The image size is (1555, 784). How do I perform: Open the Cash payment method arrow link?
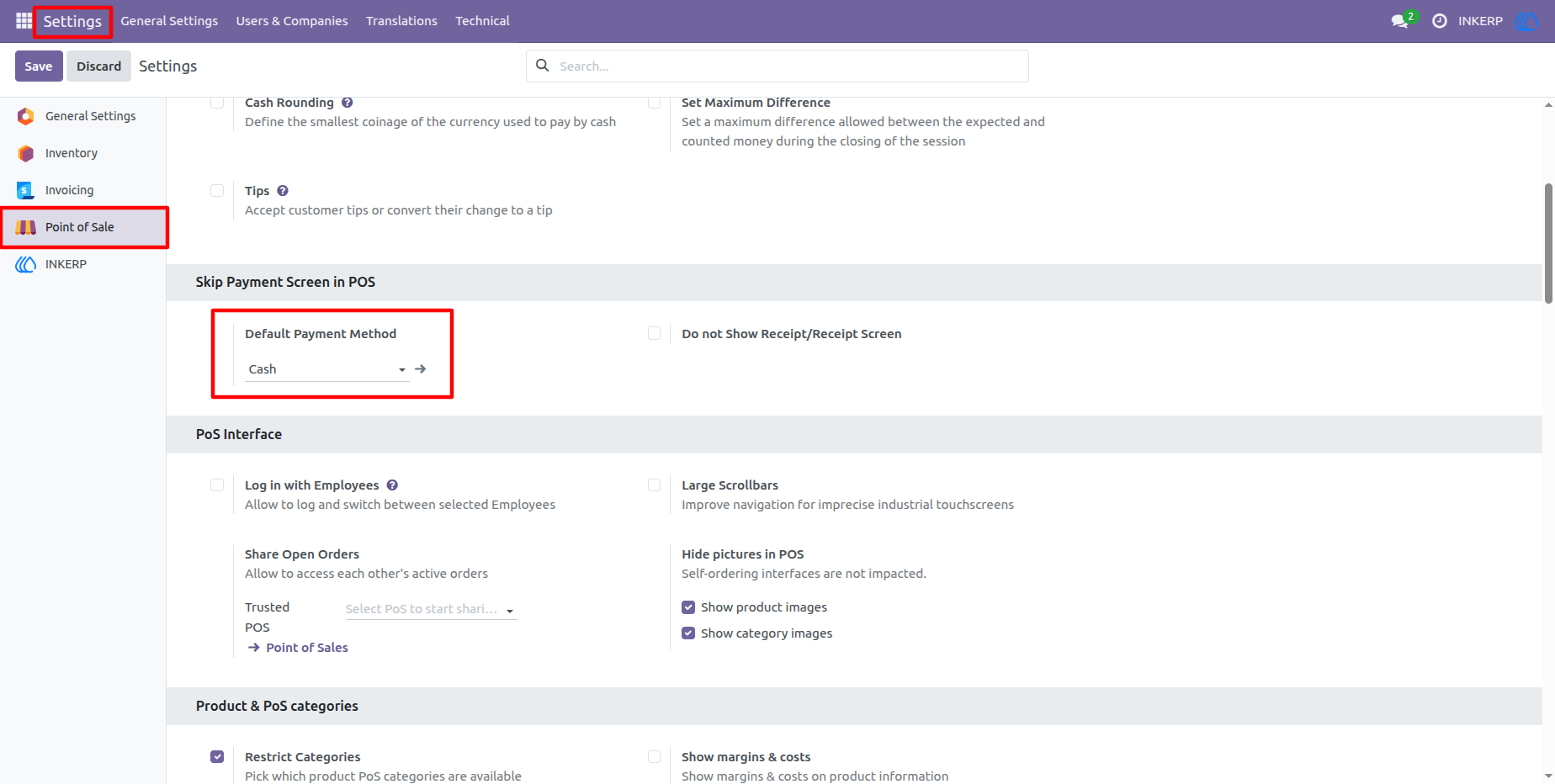tap(421, 369)
